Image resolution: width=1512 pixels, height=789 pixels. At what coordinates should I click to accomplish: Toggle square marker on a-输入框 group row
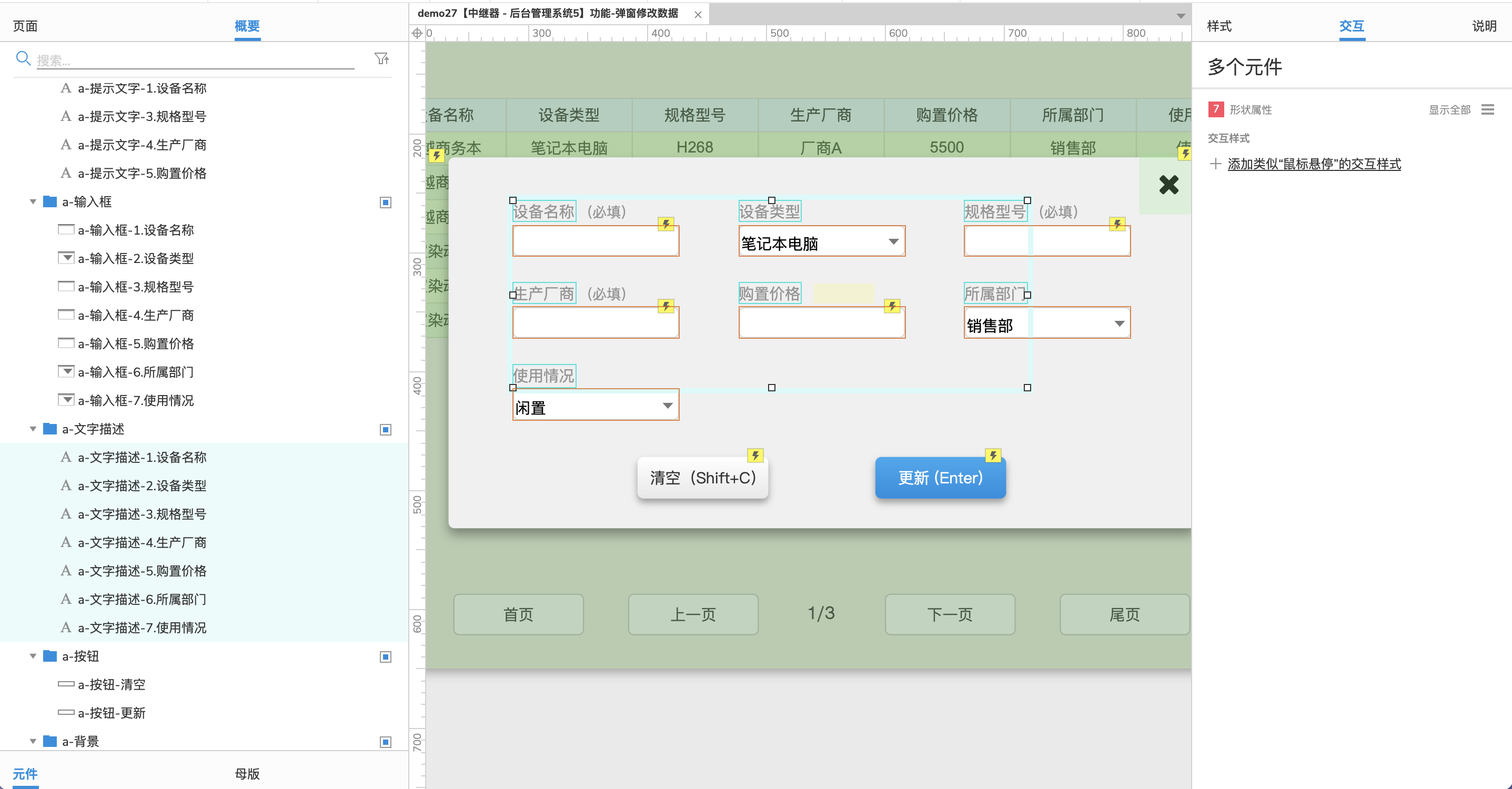pos(386,203)
